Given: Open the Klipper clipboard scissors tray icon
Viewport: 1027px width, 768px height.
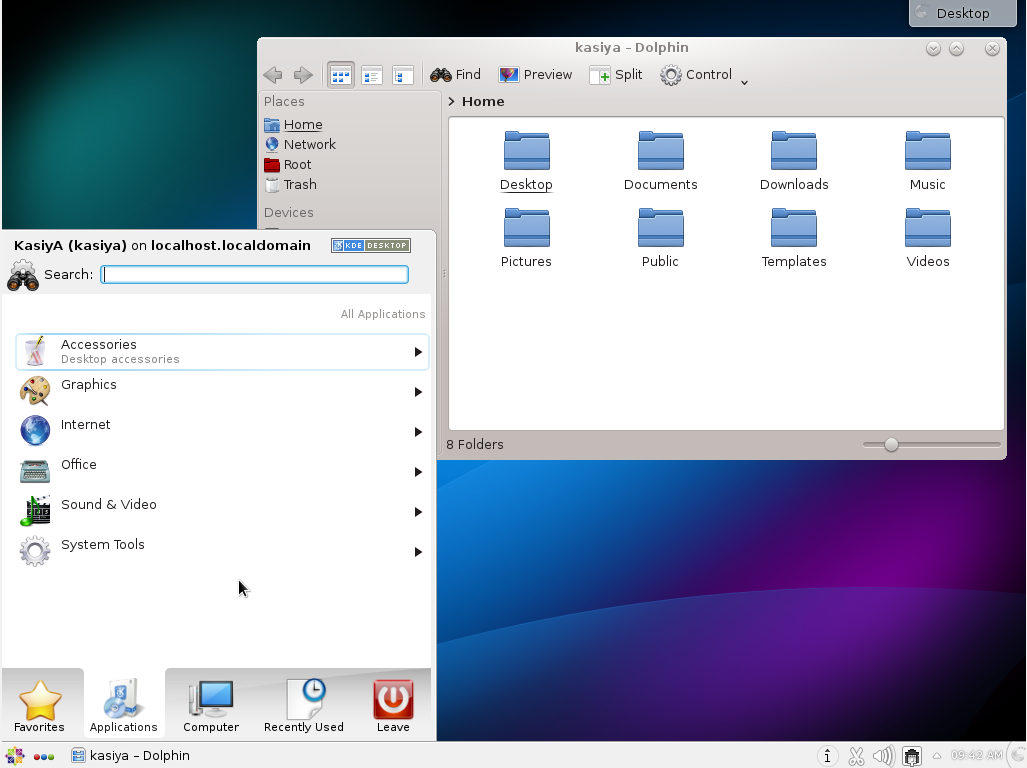Looking at the screenshot, I should click(855, 756).
